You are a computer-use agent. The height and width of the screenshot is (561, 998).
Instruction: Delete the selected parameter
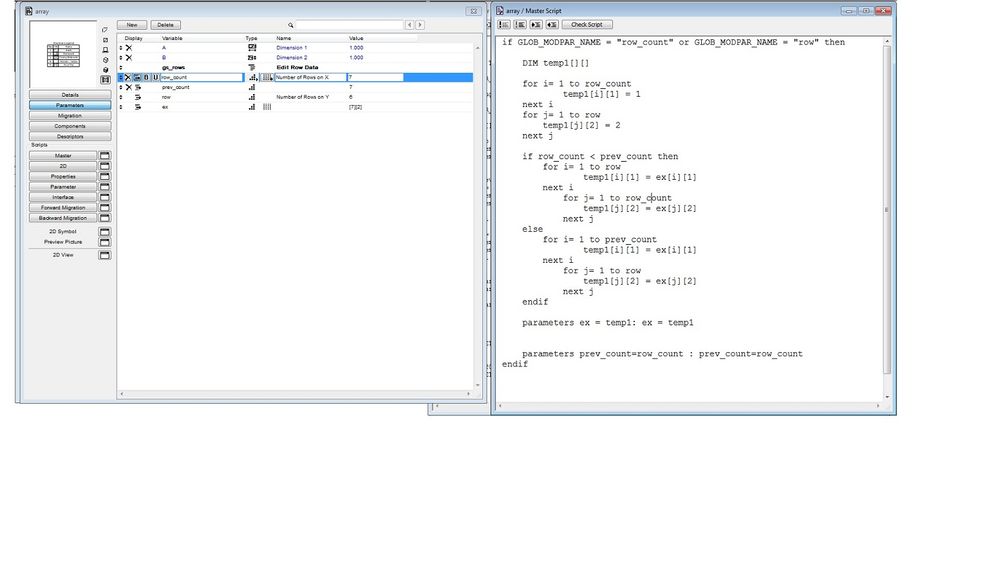[165, 25]
